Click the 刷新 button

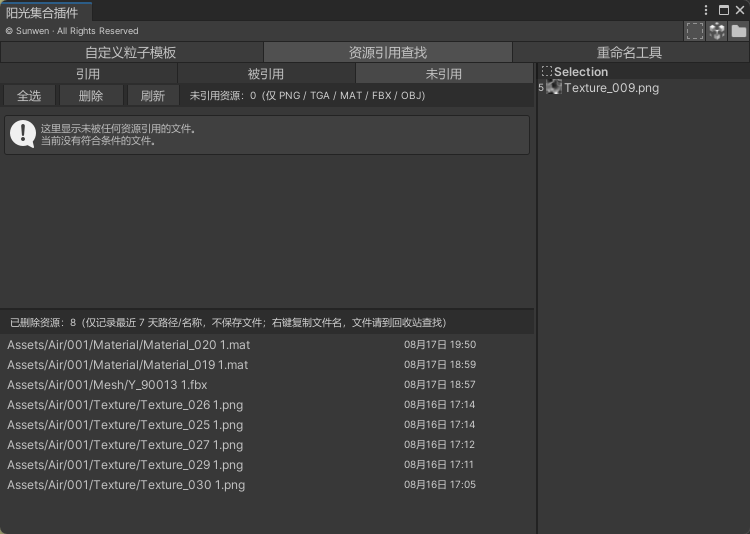tap(153, 96)
